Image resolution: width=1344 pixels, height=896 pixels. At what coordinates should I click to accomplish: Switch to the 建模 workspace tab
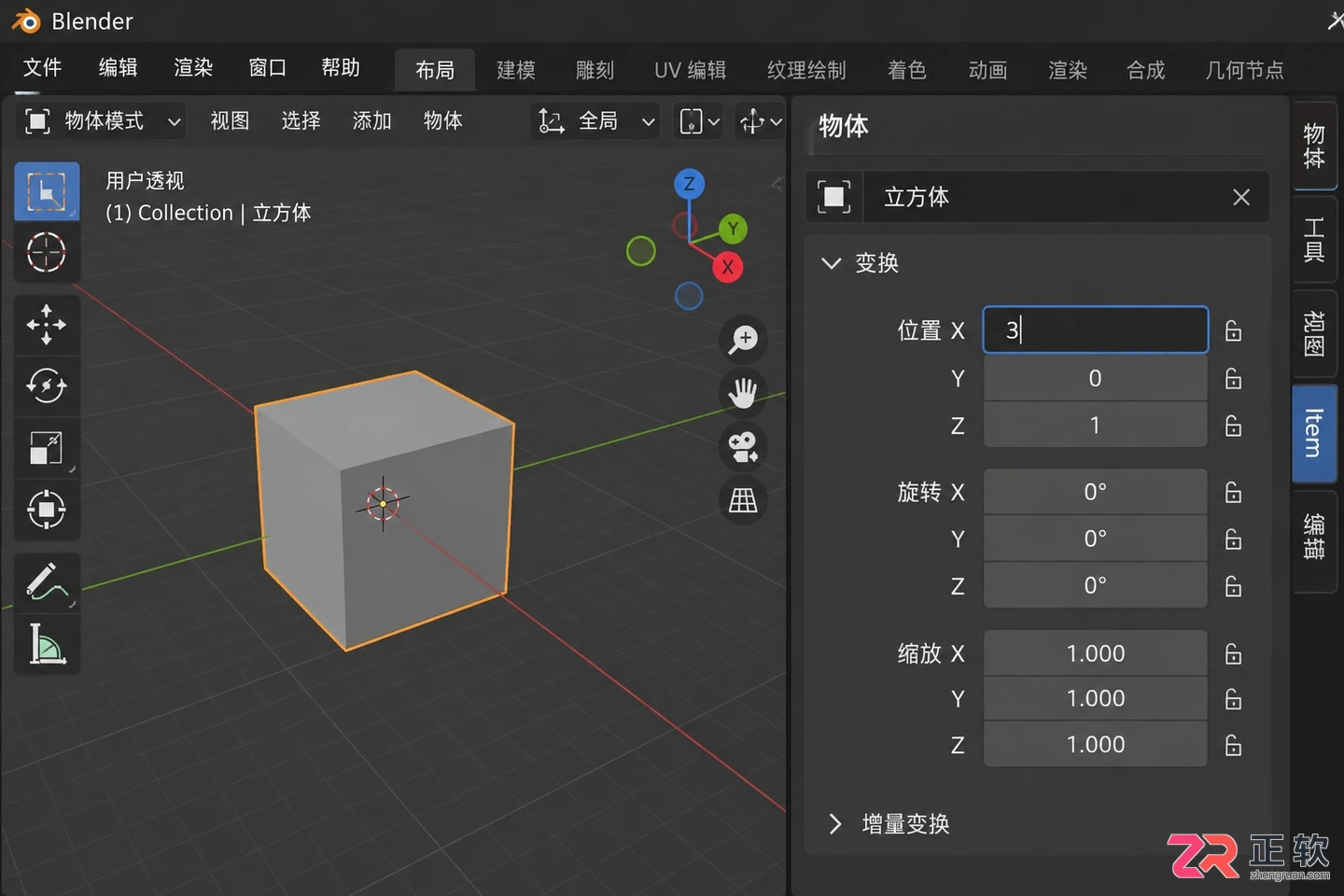pos(516,70)
